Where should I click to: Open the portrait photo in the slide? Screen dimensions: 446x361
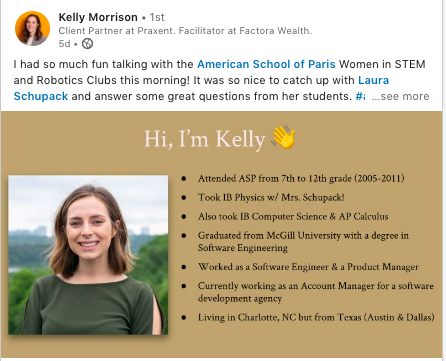88,255
